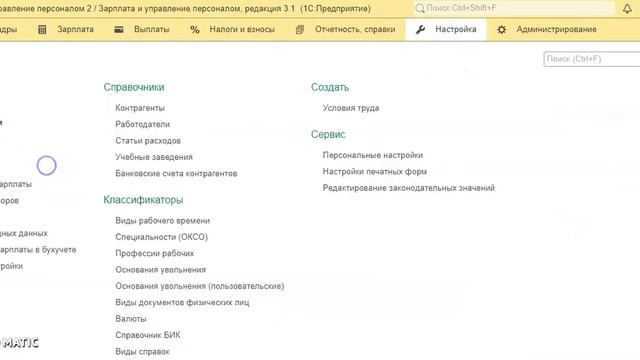Open Банковские счета контрагентов
Viewport: 640px width, 360px height.
pyautogui.click(x=176, y=173)
